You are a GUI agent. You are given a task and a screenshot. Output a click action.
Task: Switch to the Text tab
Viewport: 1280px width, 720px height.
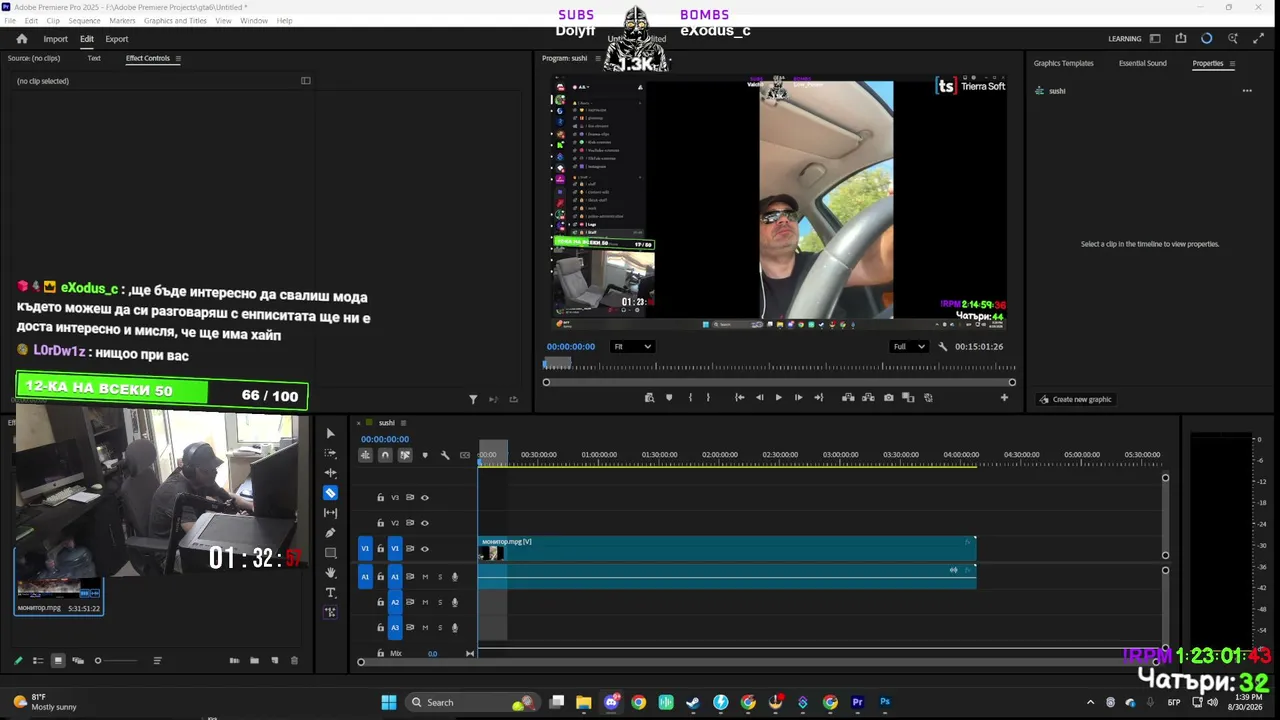94,58
